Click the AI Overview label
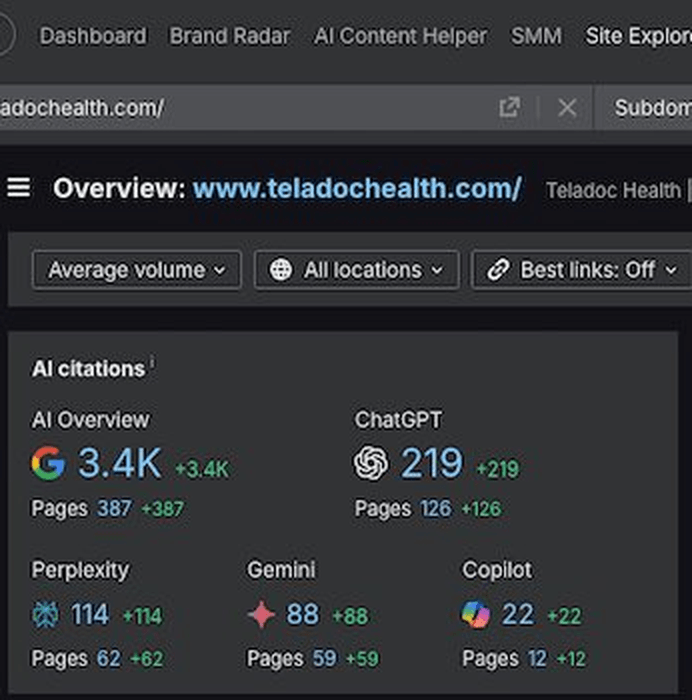 [x=91, y=420]
